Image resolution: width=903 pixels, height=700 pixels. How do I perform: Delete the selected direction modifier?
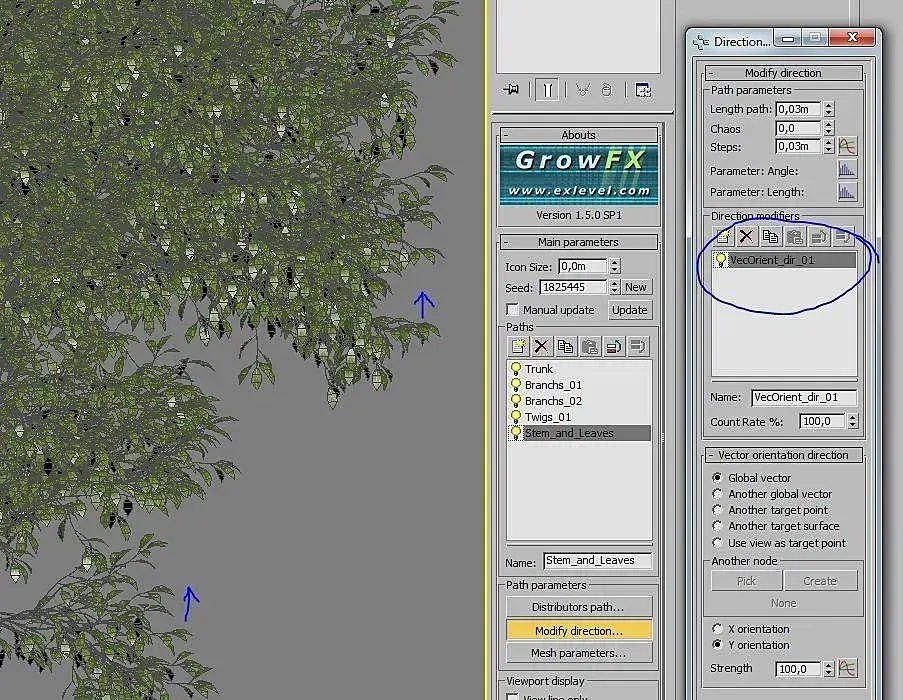[746, 237]
